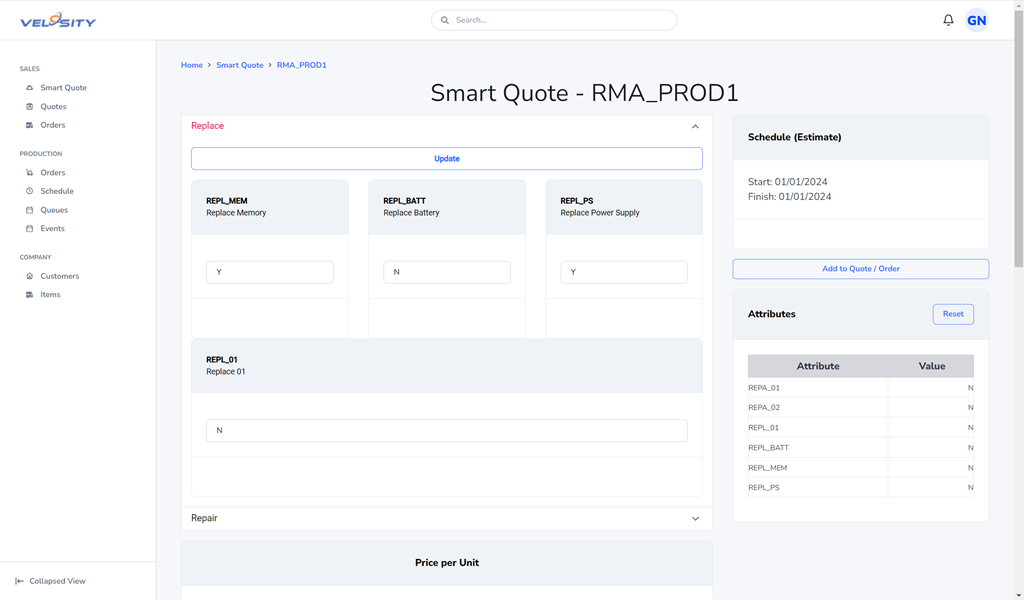
Task: Click the Queues icon in sidebar
Action: click(x=30, y=210)
